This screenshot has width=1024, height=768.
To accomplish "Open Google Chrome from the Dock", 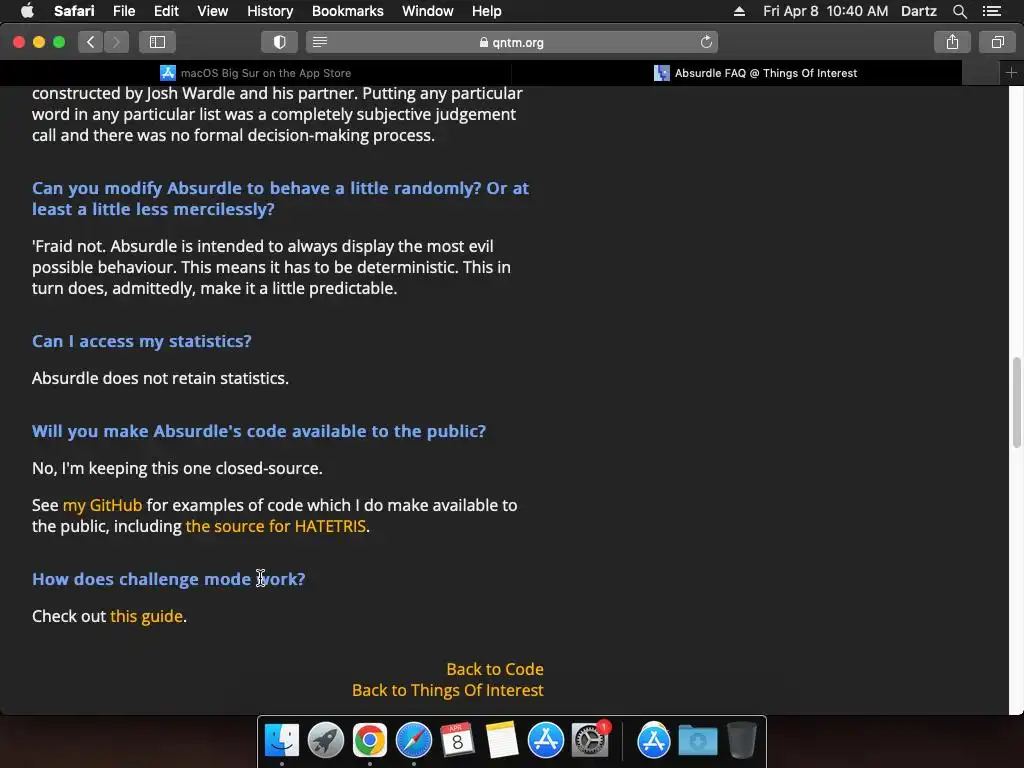I will pos(370,741).
